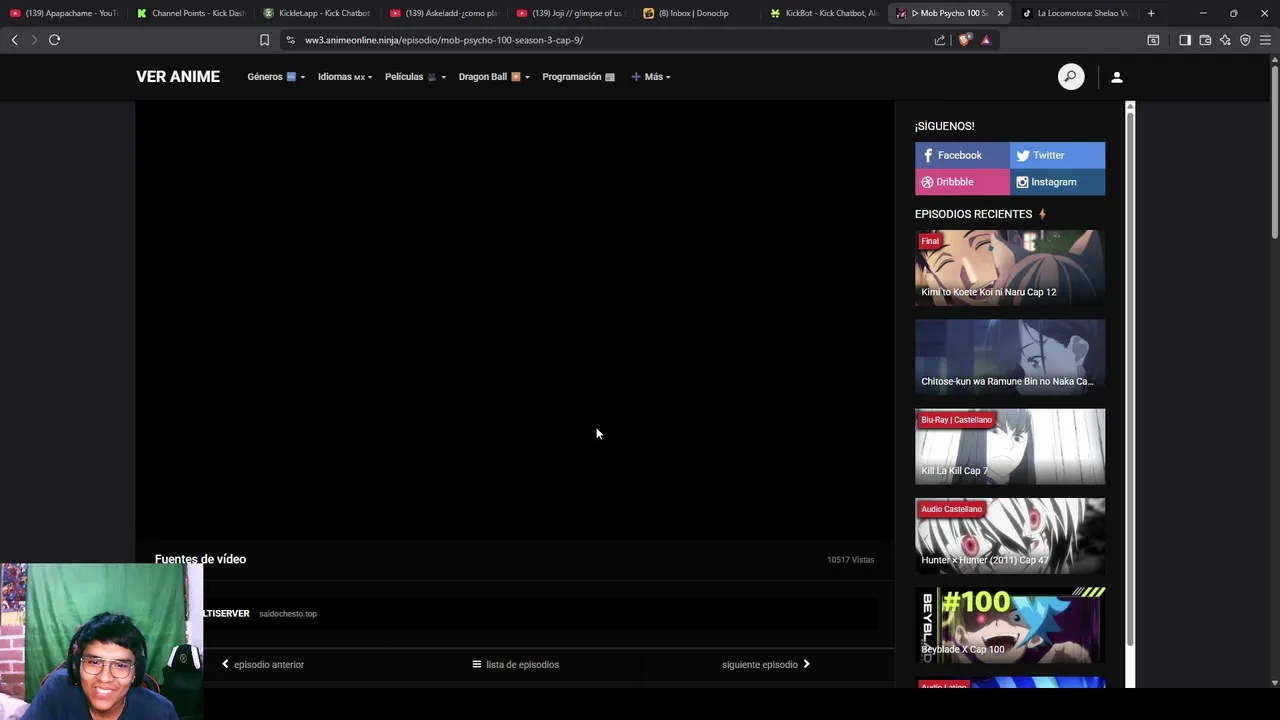Viewport: 1280px width, 720px height.
Task: Open lista de episodios
Action: pos(516,664)
